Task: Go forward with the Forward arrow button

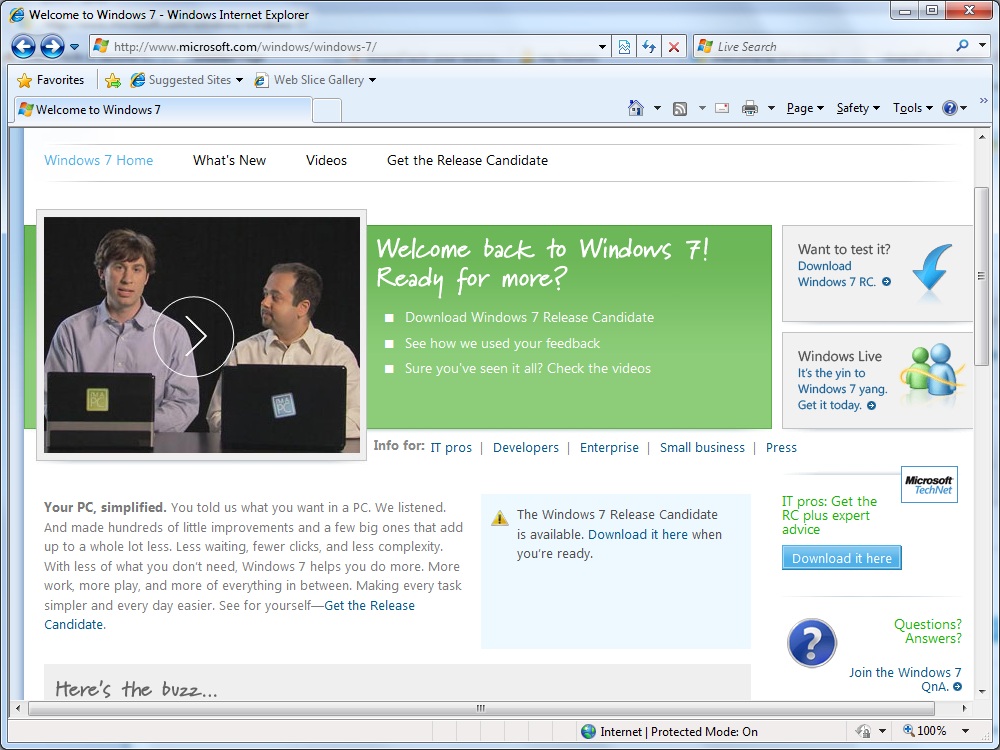Action: (x=52, y=47)
